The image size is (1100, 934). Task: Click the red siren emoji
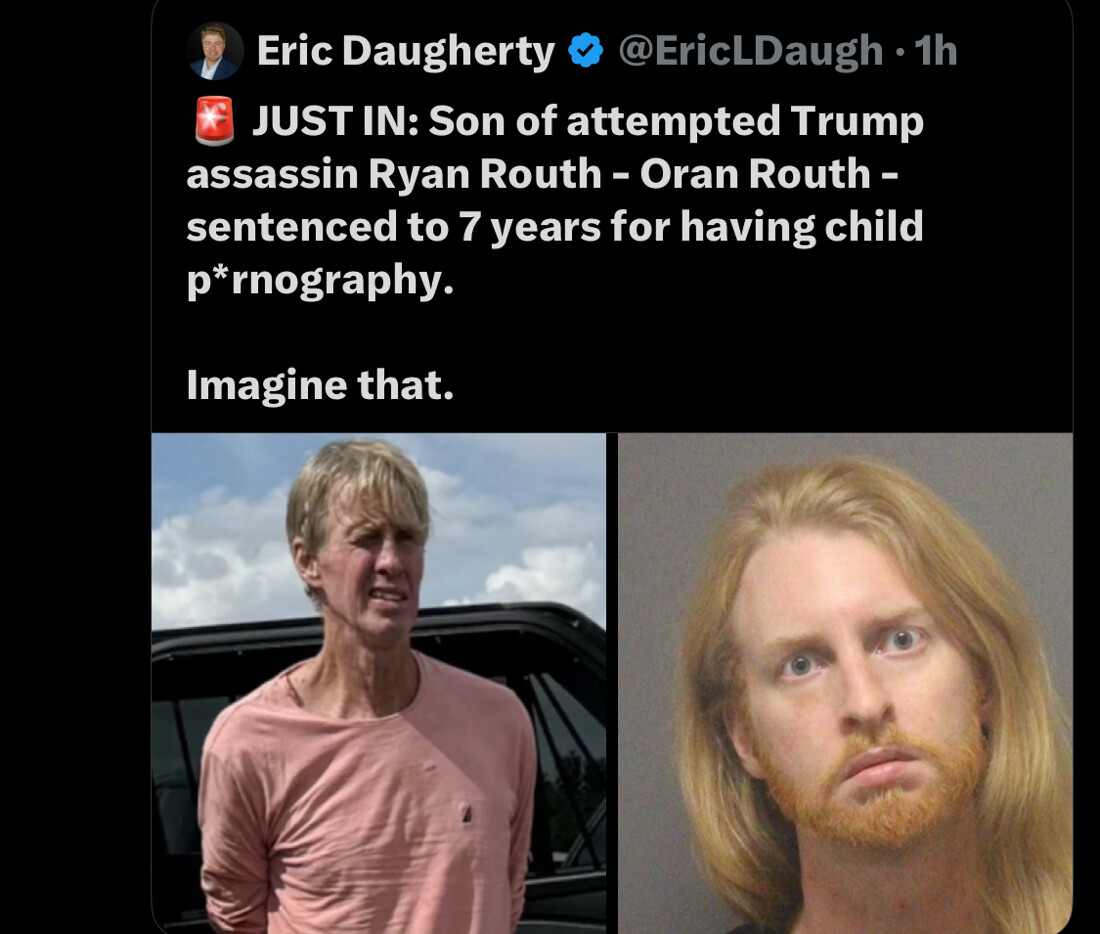[214, 121]
